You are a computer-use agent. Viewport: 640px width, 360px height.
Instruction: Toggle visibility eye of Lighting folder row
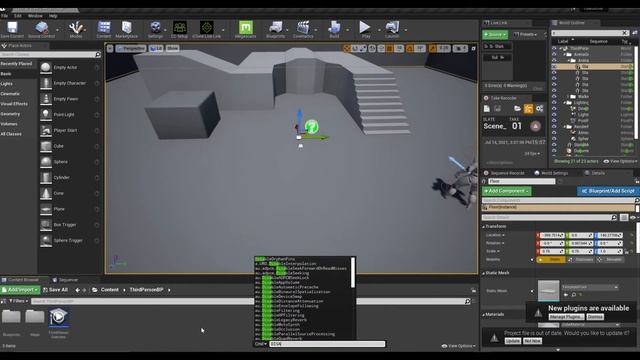[554, 103]
